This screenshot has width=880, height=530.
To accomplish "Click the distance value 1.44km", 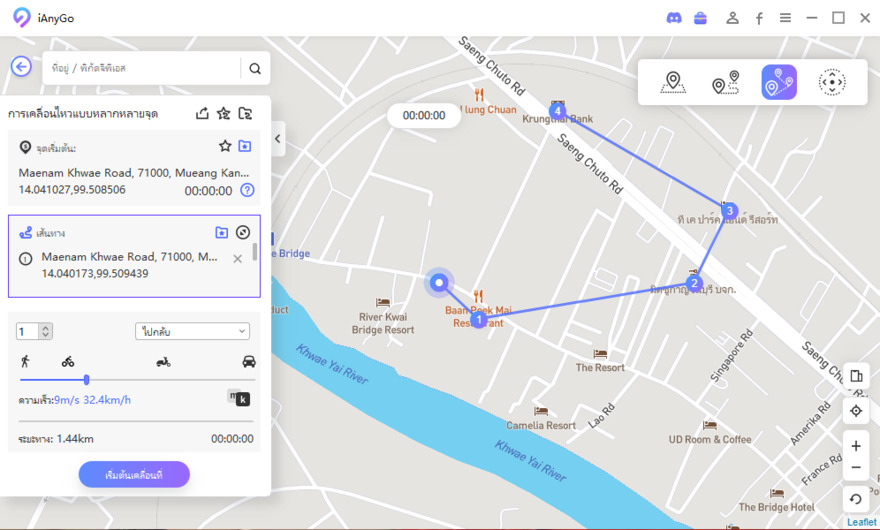I will click(x=75, y=439).
